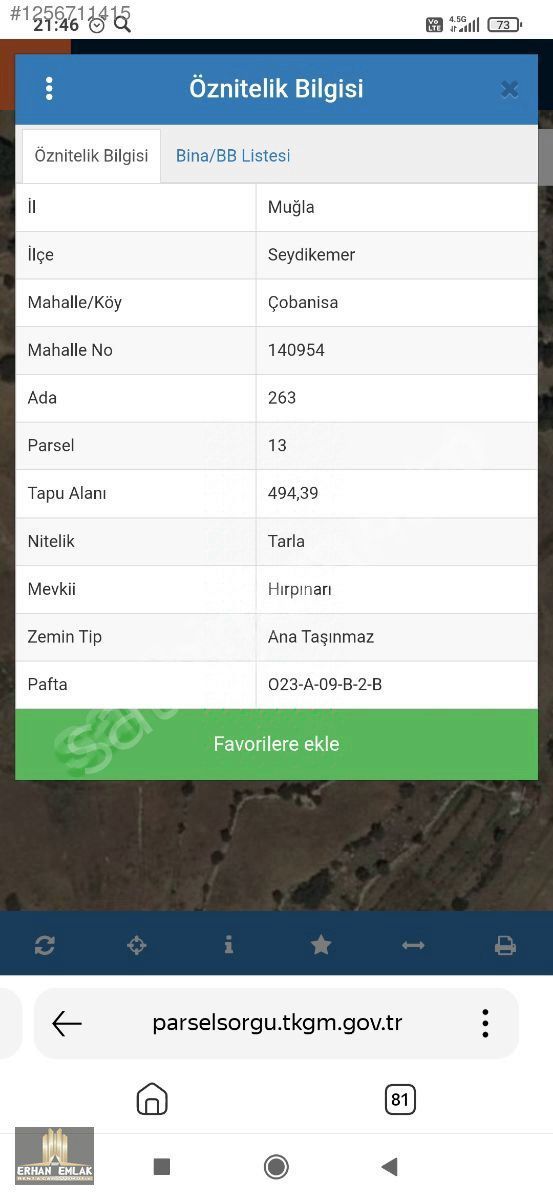This screenshot has width=553, height=1200.
Task: Click the refresh arrows icon in the toolbar
Action: pyautogui.click(x=44, y=945)
